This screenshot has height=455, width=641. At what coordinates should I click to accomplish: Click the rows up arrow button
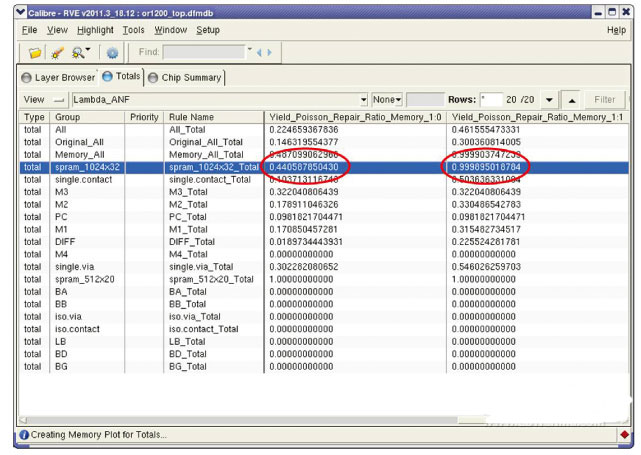tap(572, 100)
